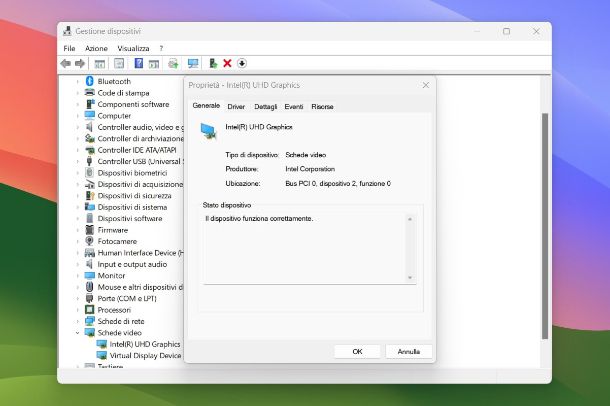Close the Proprietà dialog
Viewport: 610px width, 406px height.
(x=426, y=85)
